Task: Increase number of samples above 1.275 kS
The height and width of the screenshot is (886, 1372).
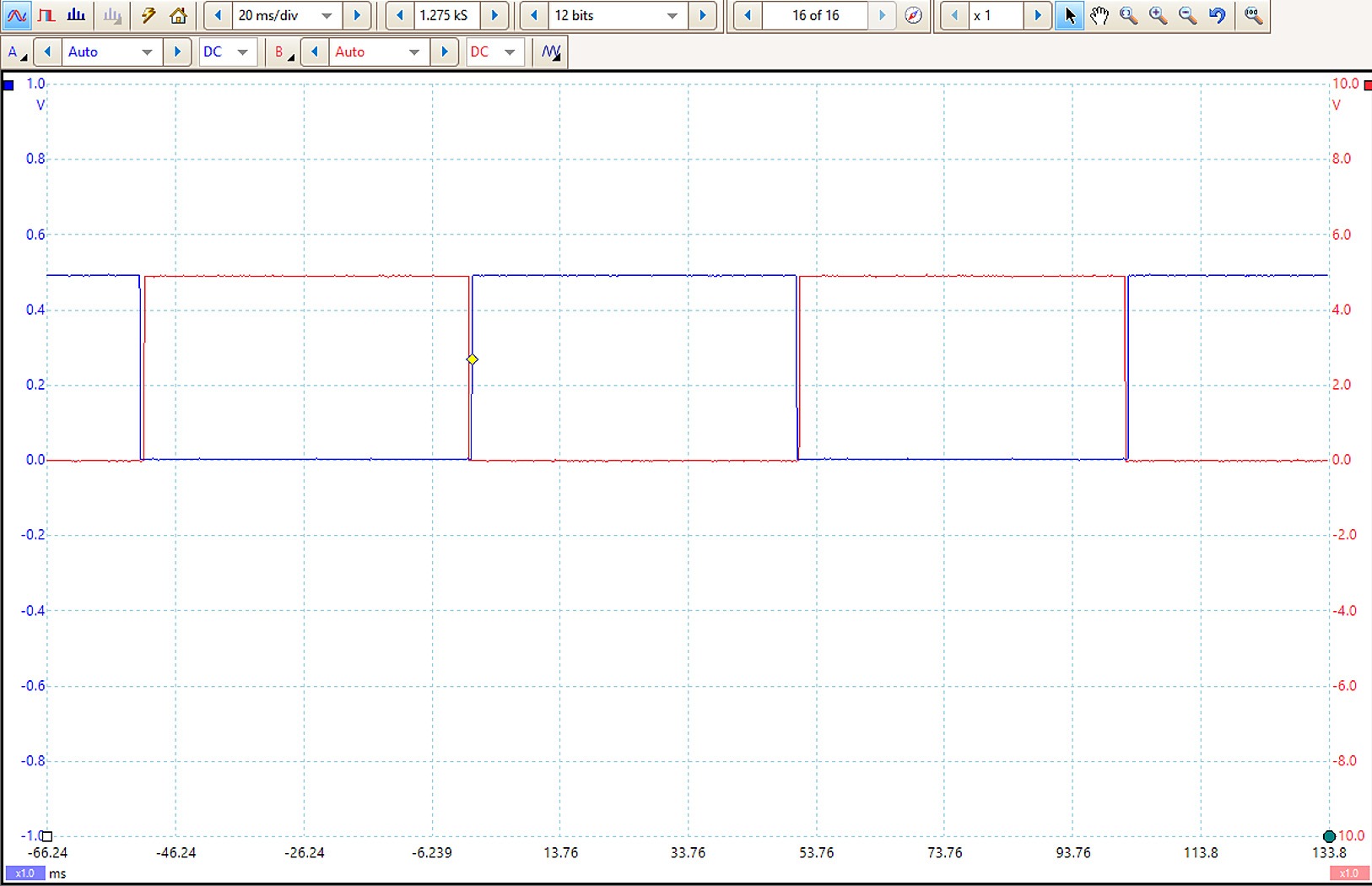Action: click(x=495, y=15)
